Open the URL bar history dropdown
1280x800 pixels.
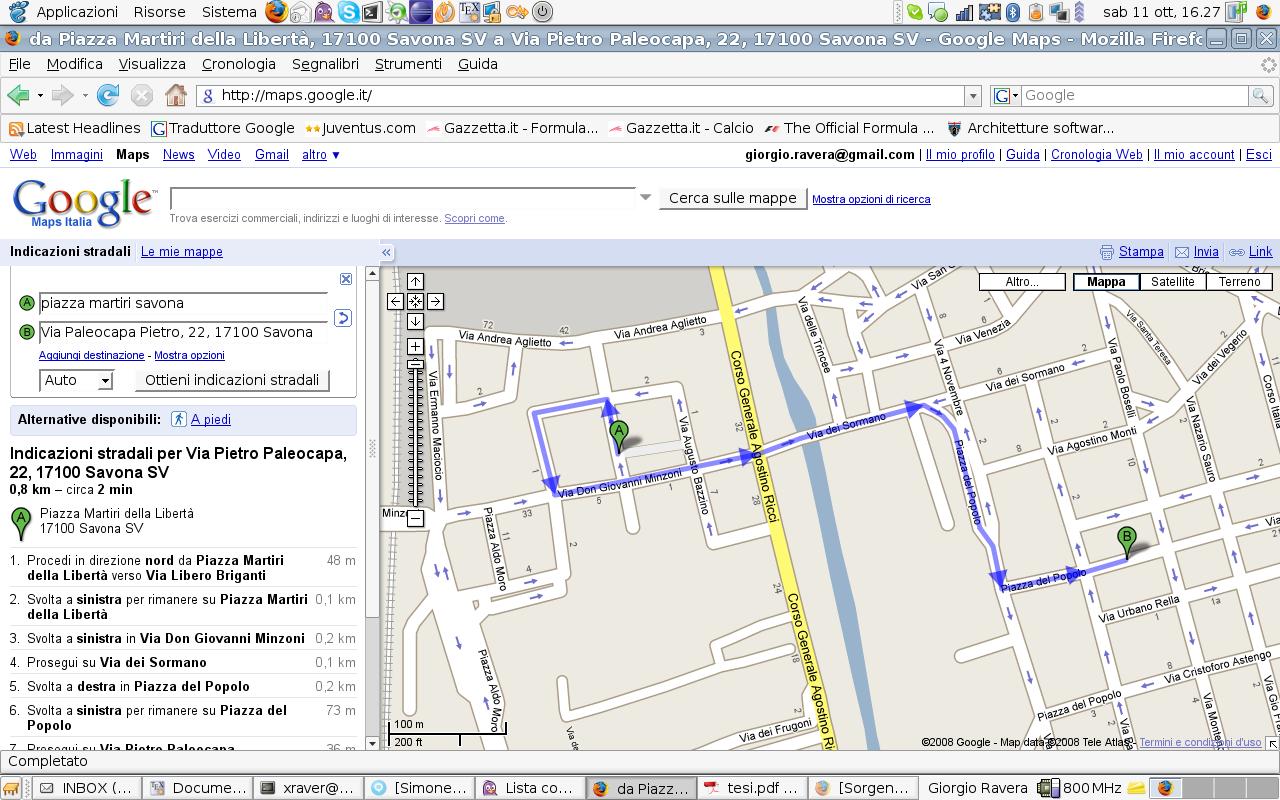click(x=972, y=95)
